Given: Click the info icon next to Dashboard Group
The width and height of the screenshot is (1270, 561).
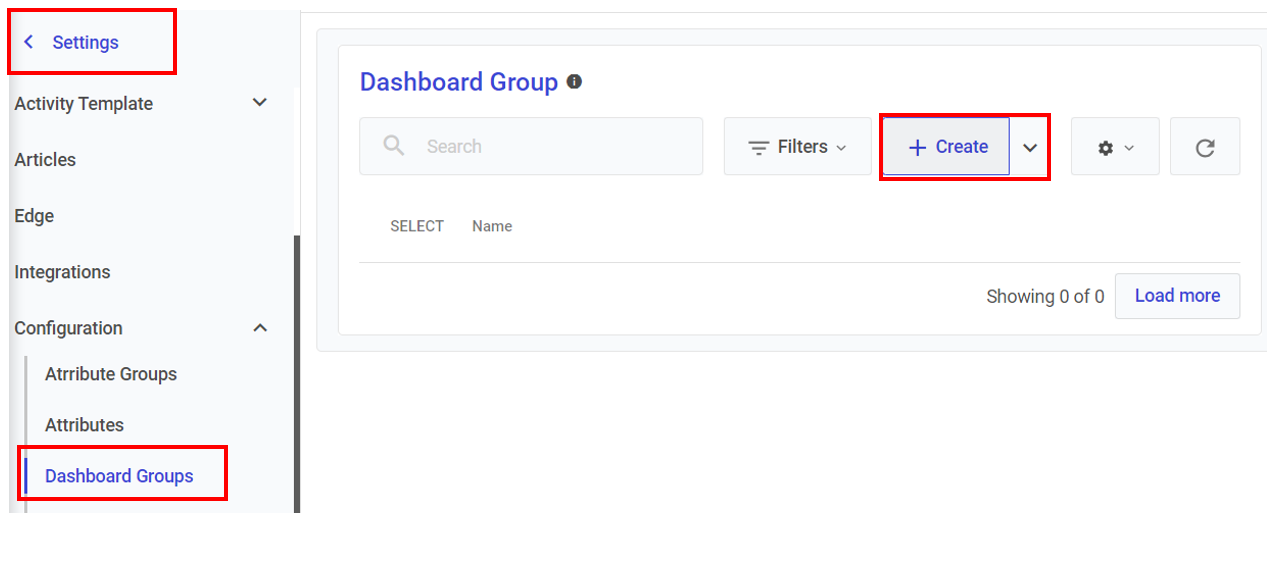Looking at the screenshot, I should (574, 82).
